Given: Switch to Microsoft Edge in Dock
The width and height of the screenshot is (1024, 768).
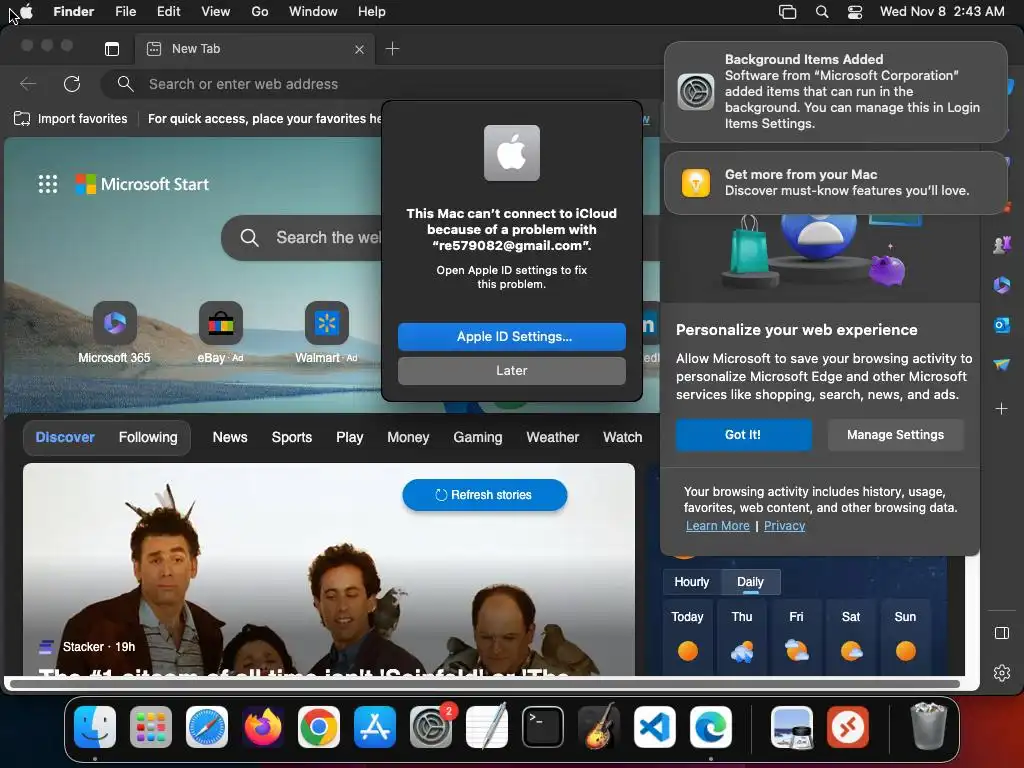Looking at the screenshot, I should tap(711, 727).
